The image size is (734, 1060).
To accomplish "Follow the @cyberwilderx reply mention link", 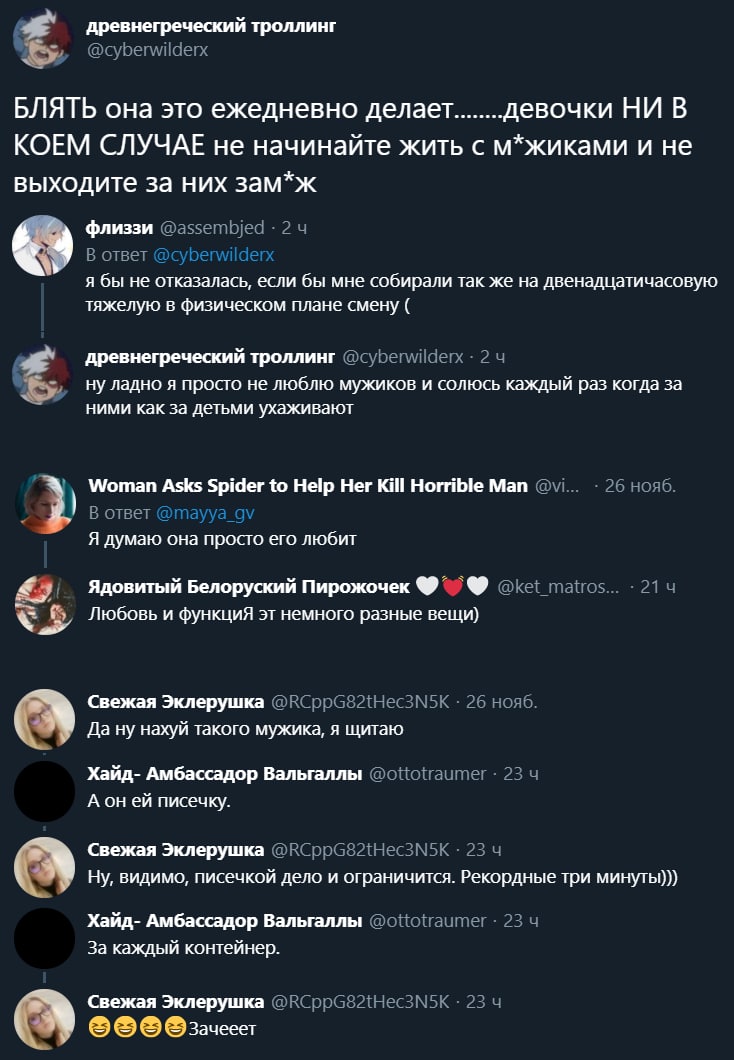I will coord(214,255).
